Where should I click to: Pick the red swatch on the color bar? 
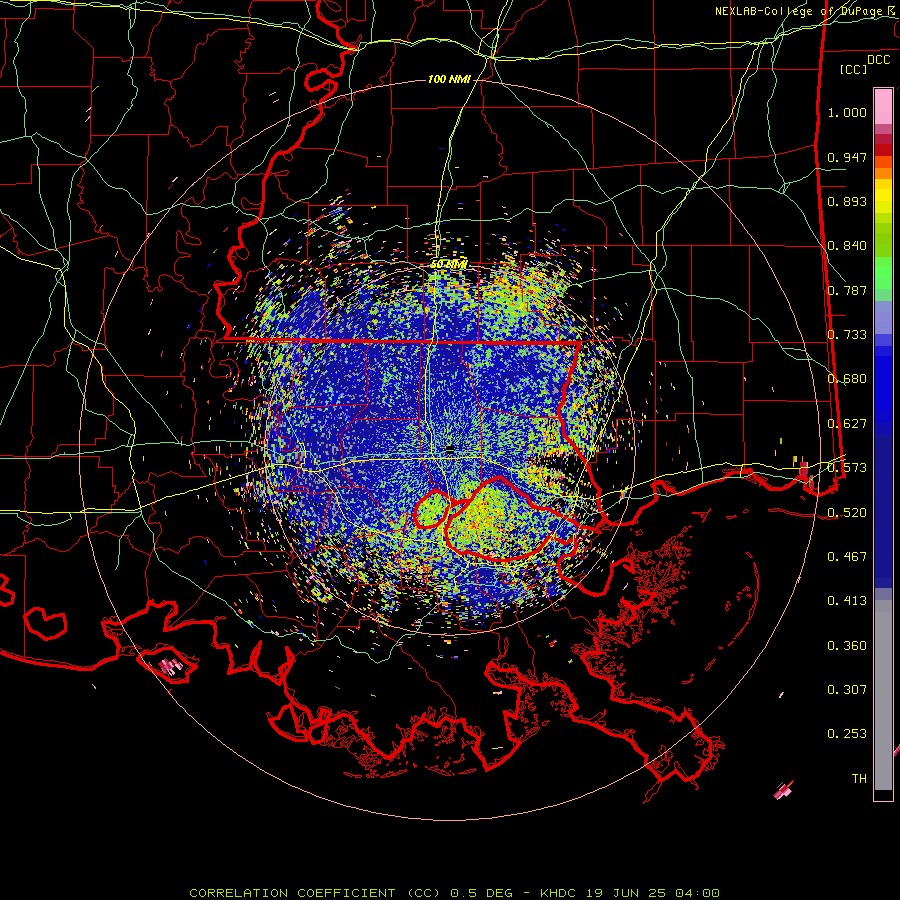(883, 150)
